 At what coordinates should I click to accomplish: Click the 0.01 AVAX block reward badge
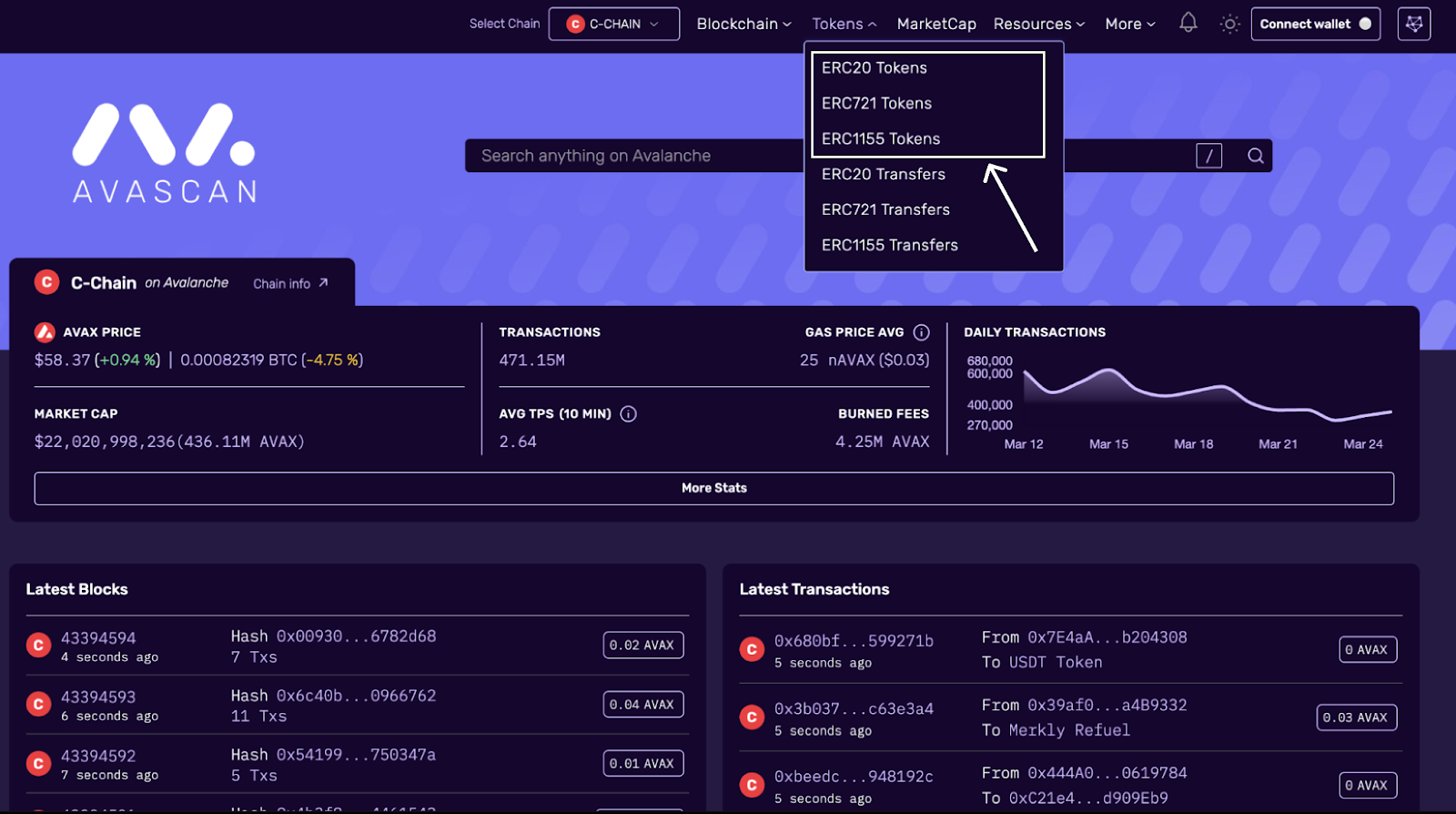pos(643,764)
